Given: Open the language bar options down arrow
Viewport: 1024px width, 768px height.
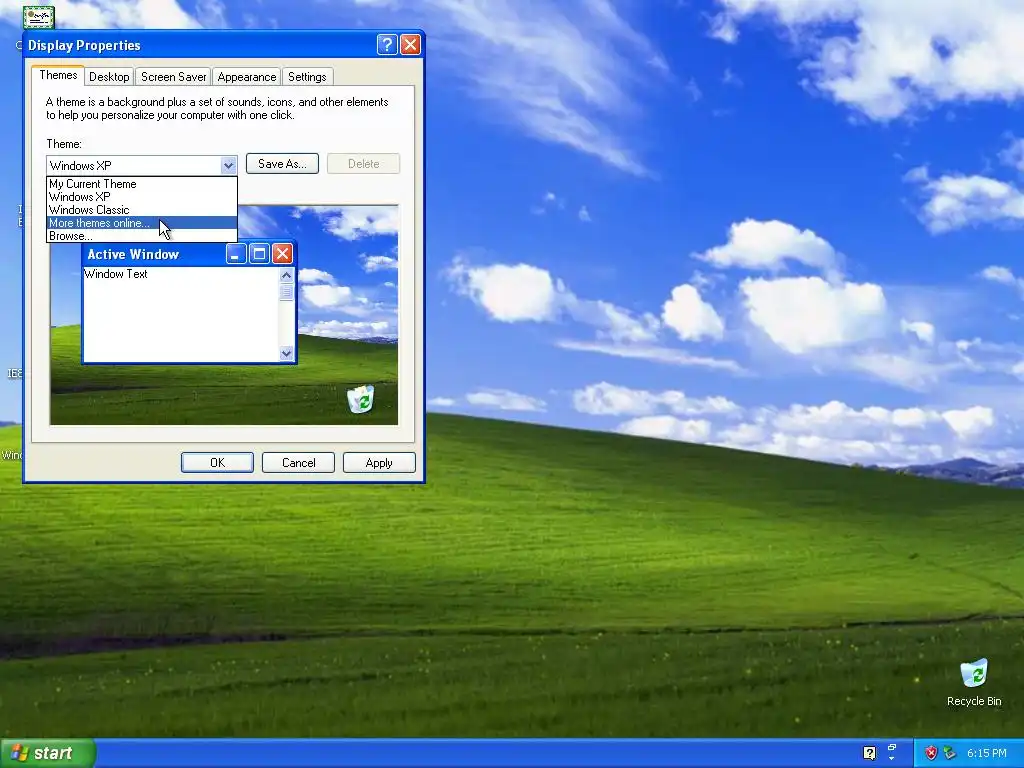Looking at the screenshot, I should coord(892,759).
